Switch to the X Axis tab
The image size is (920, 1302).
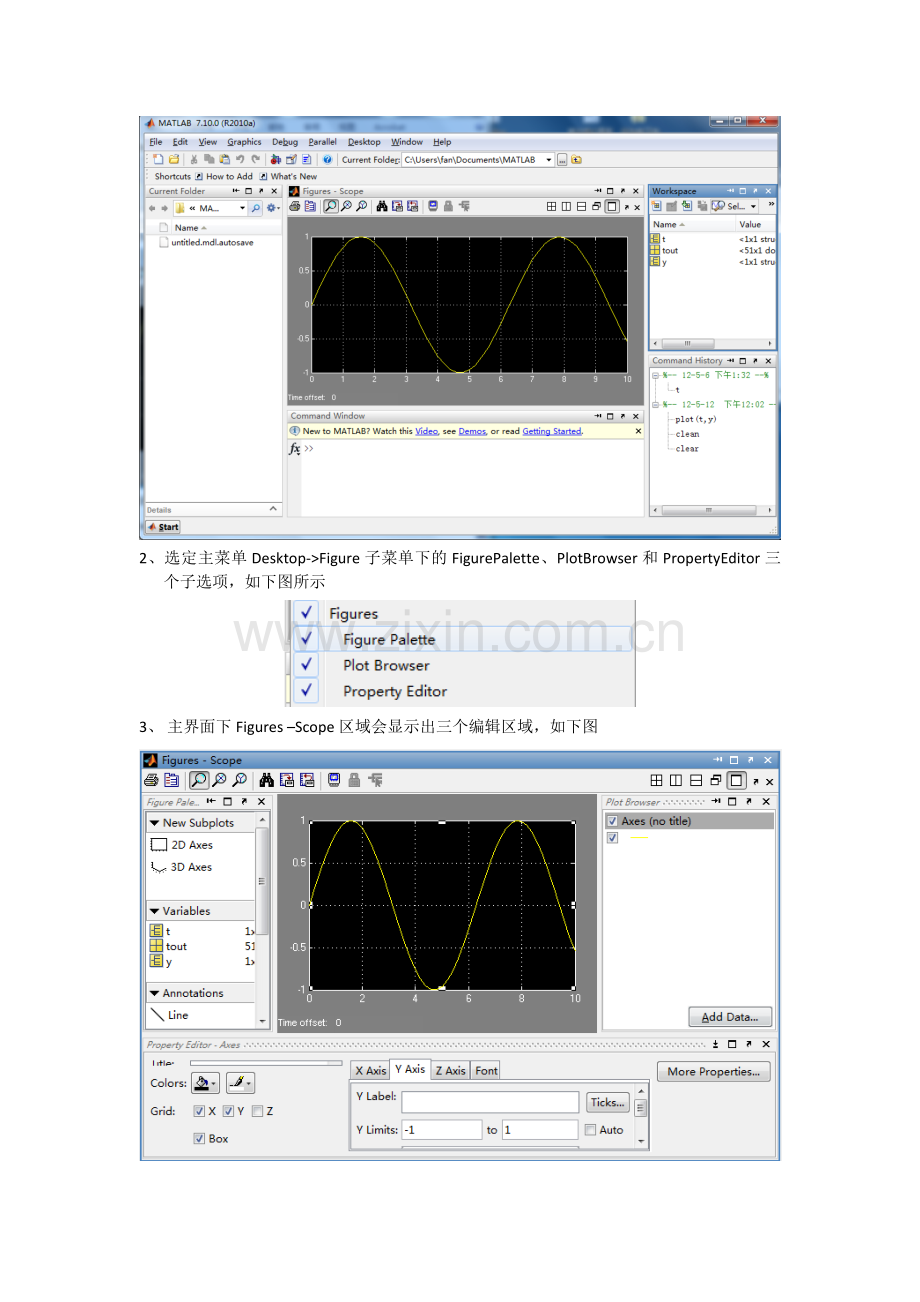click(x=370, y=1070)
